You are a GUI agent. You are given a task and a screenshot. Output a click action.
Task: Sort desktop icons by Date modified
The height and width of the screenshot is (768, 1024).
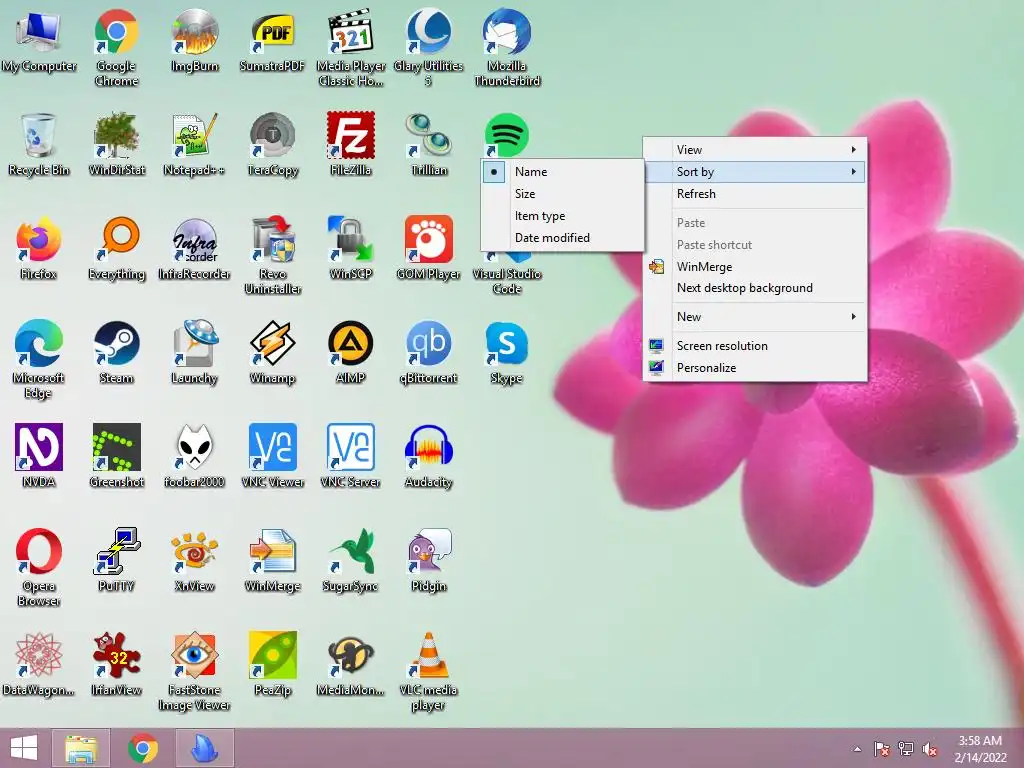coord(562,238)
